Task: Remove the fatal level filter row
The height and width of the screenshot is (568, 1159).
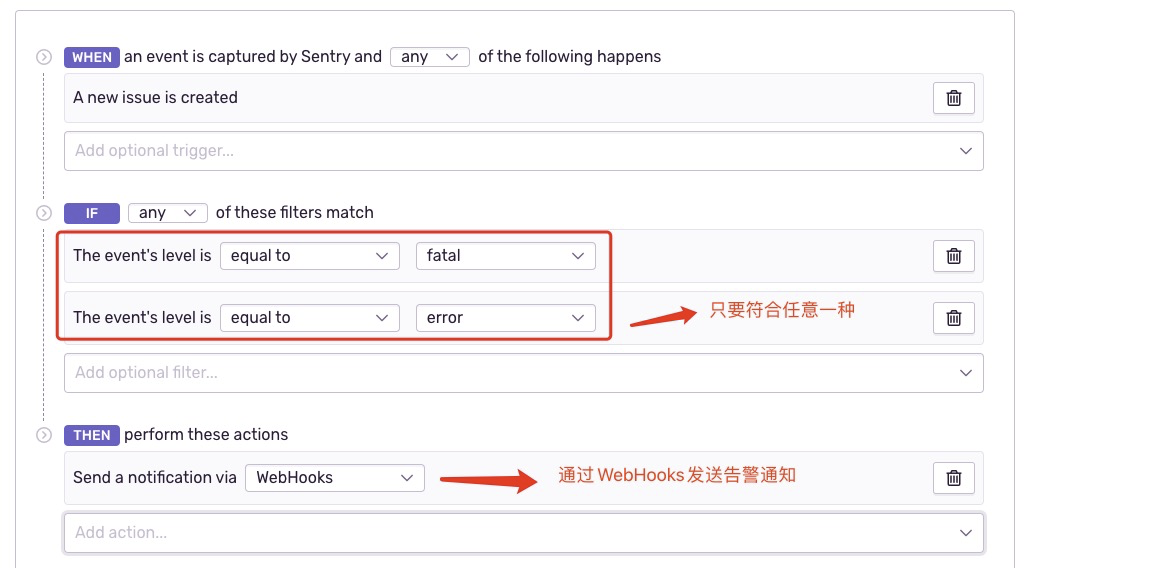Action: click(x=953, y=256)
